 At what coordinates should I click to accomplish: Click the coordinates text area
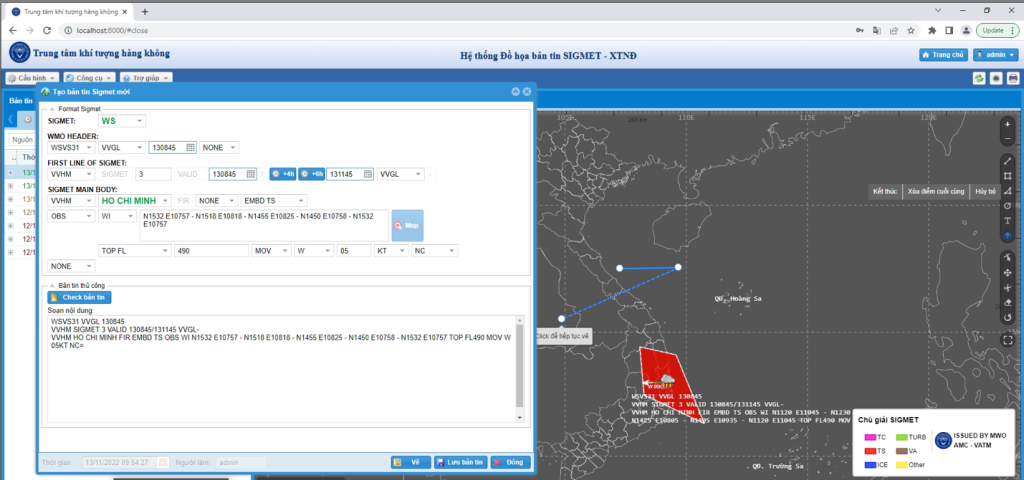[x=264, y=225]
